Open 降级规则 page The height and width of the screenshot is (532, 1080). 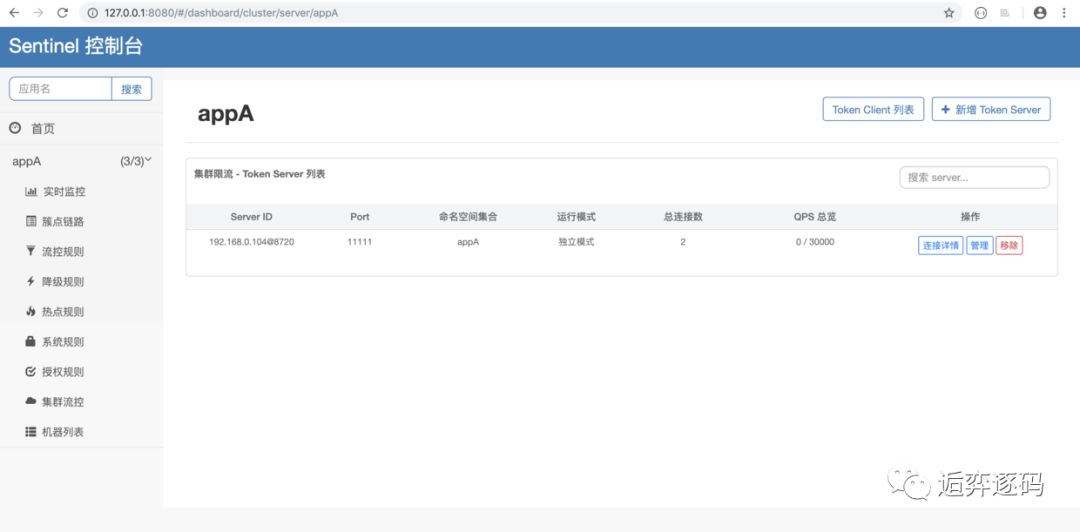(63, 282)
